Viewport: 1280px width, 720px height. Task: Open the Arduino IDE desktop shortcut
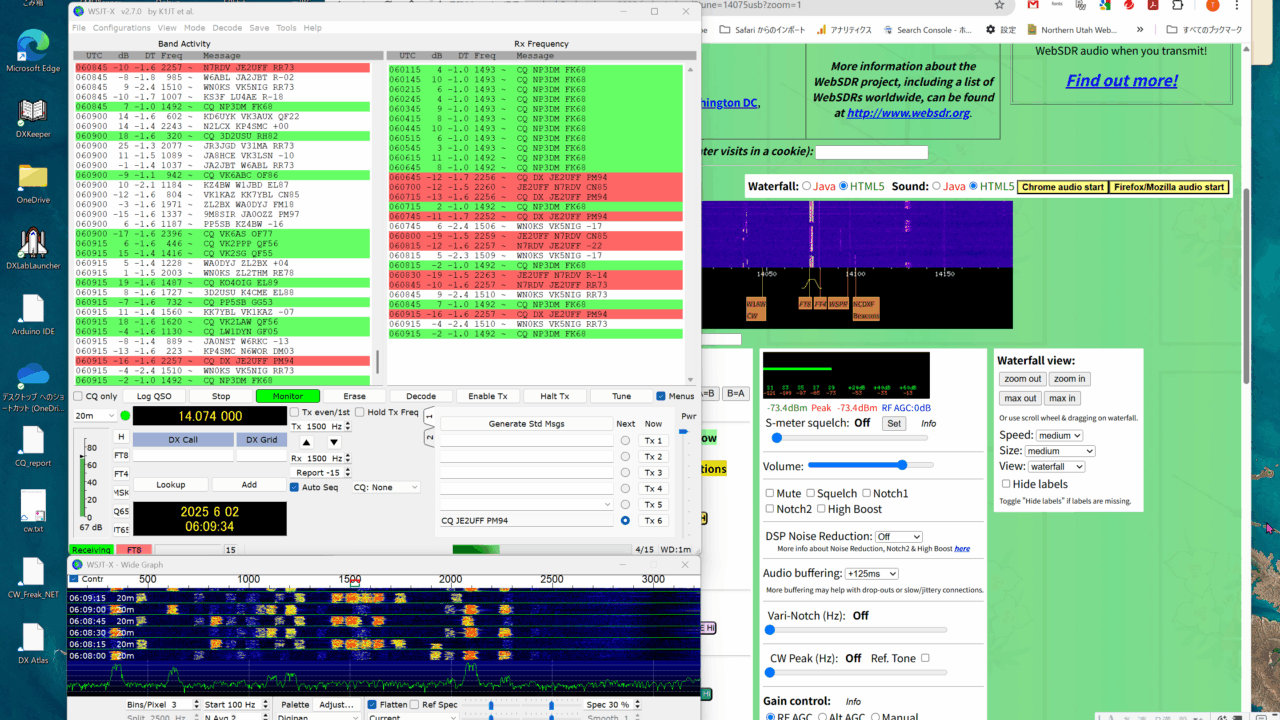coord(33,316)
